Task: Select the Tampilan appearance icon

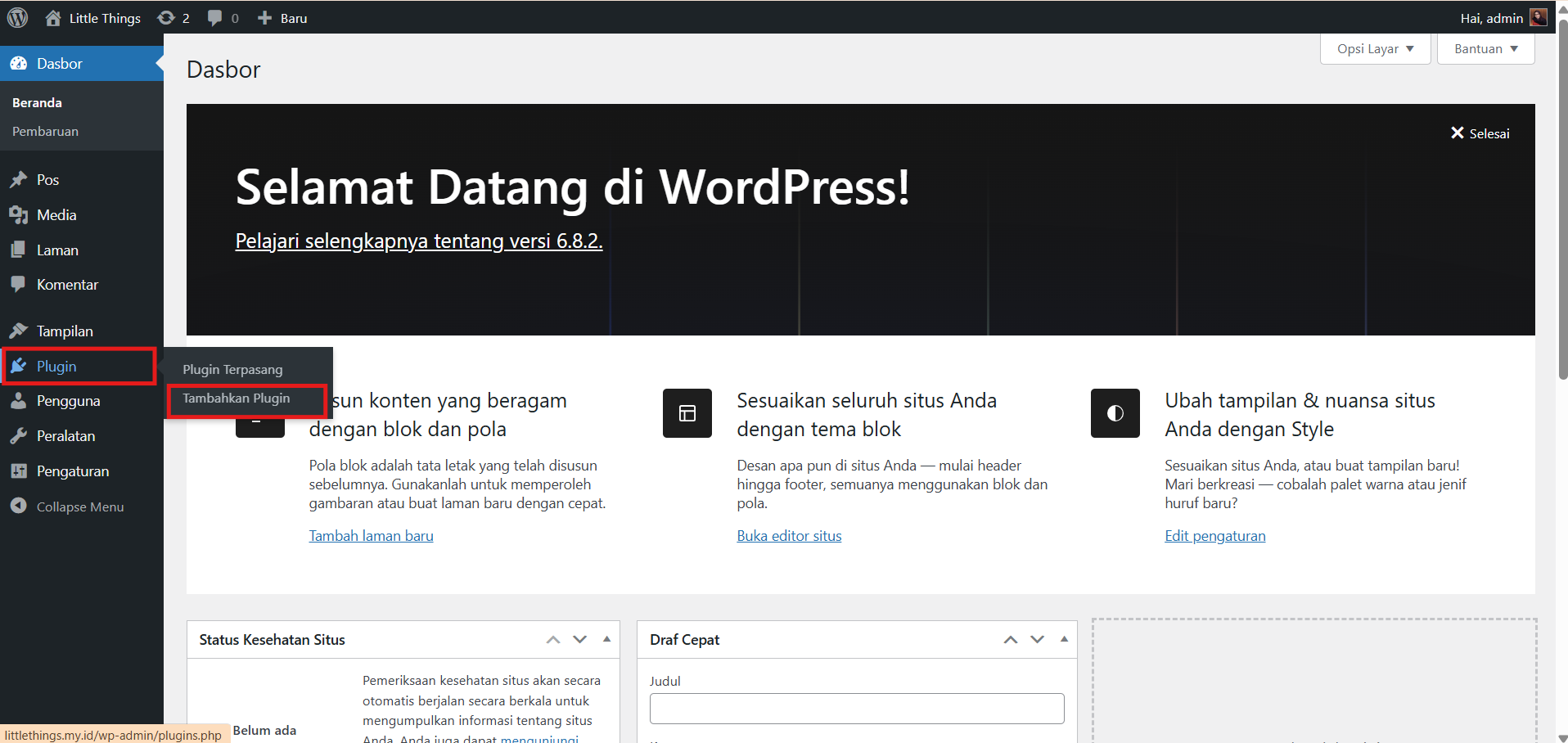Action: 19,331
